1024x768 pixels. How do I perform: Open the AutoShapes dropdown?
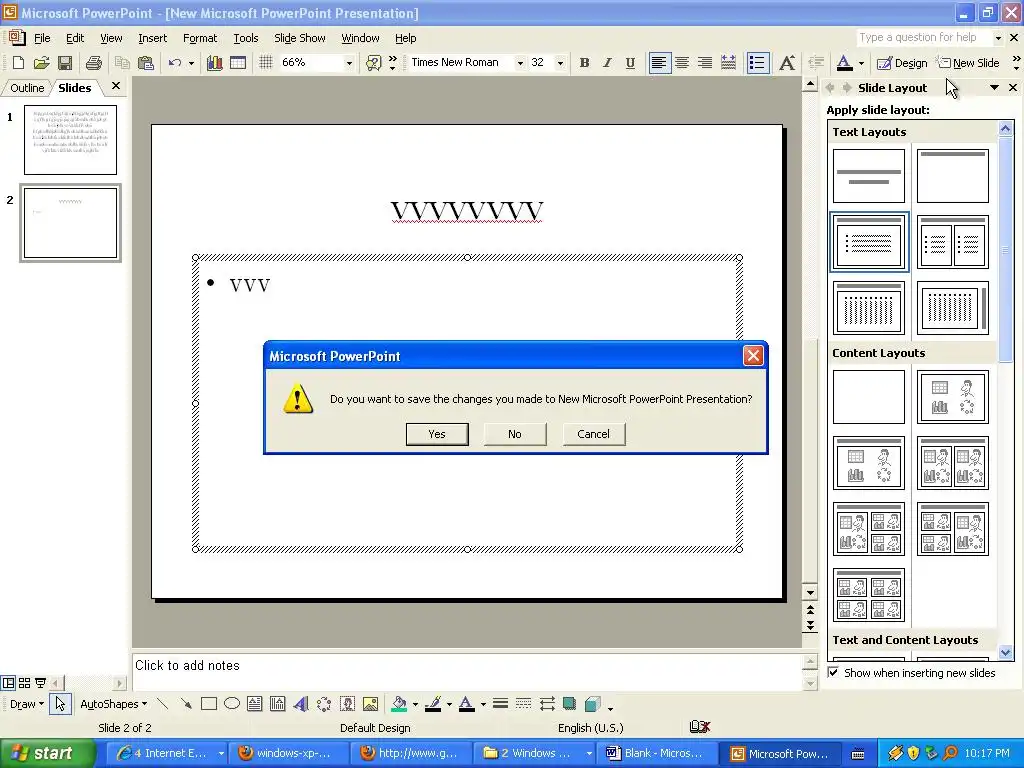(113, 704)
